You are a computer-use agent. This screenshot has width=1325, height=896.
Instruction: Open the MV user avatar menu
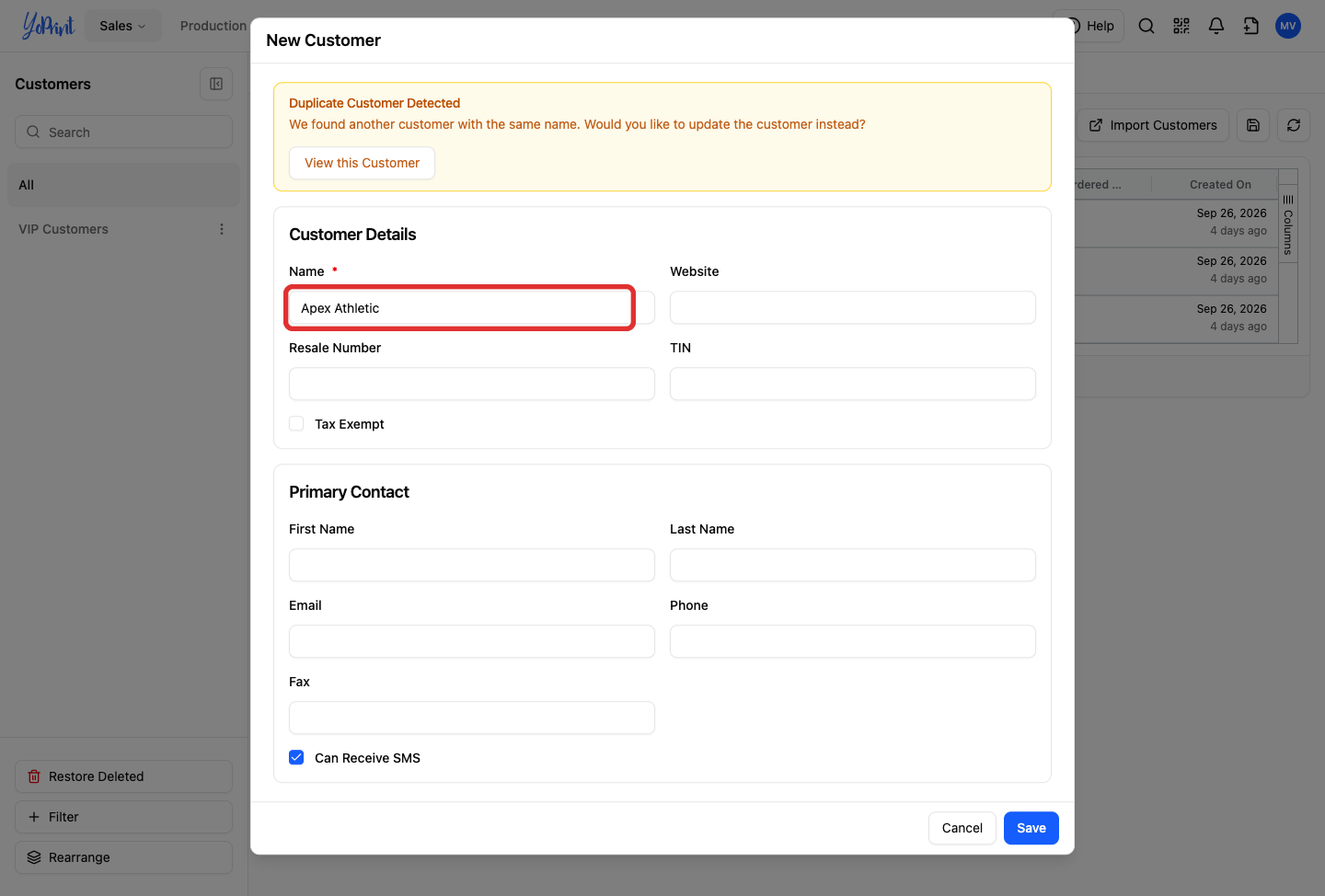(1288, 26)
